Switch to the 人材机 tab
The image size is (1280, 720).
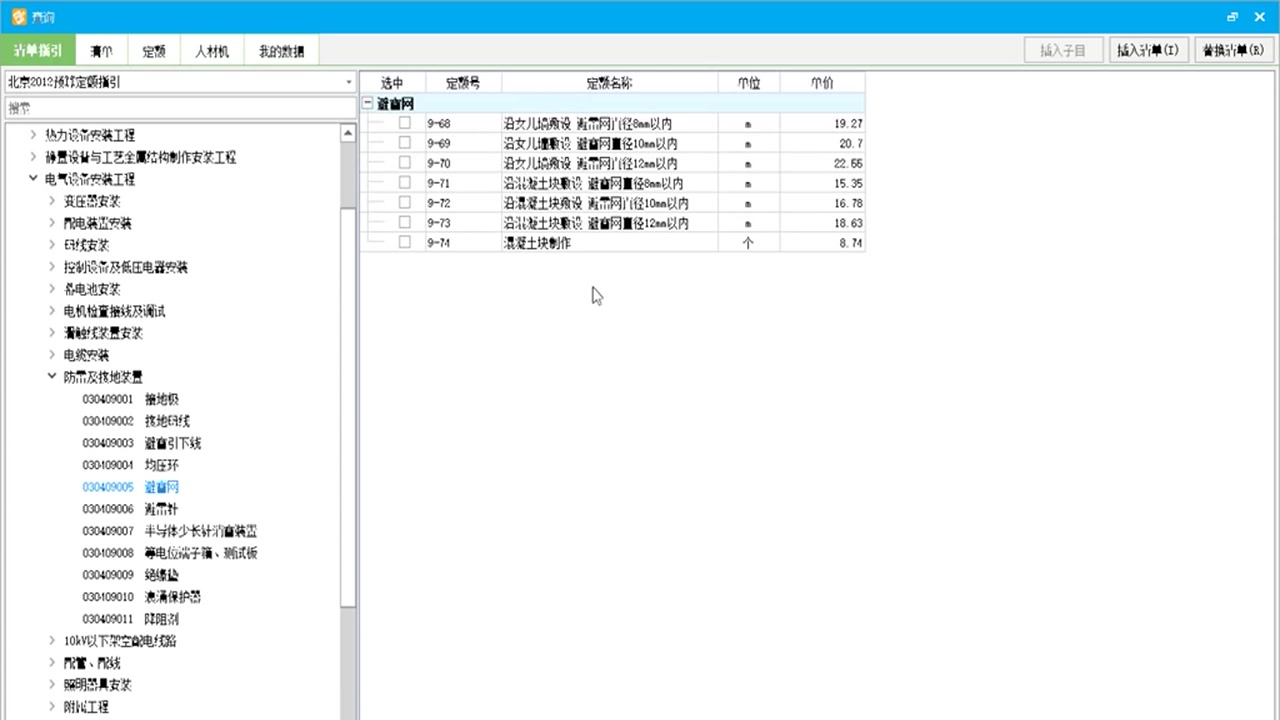pyautogui.click(x=212, y=51)
